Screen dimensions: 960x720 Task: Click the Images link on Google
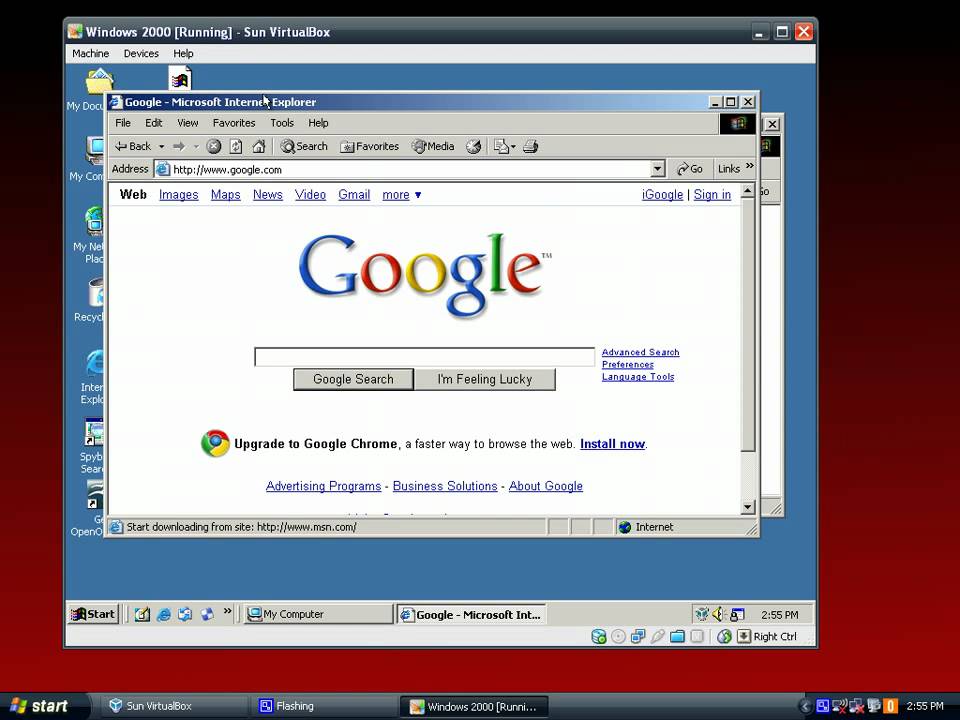178,195
